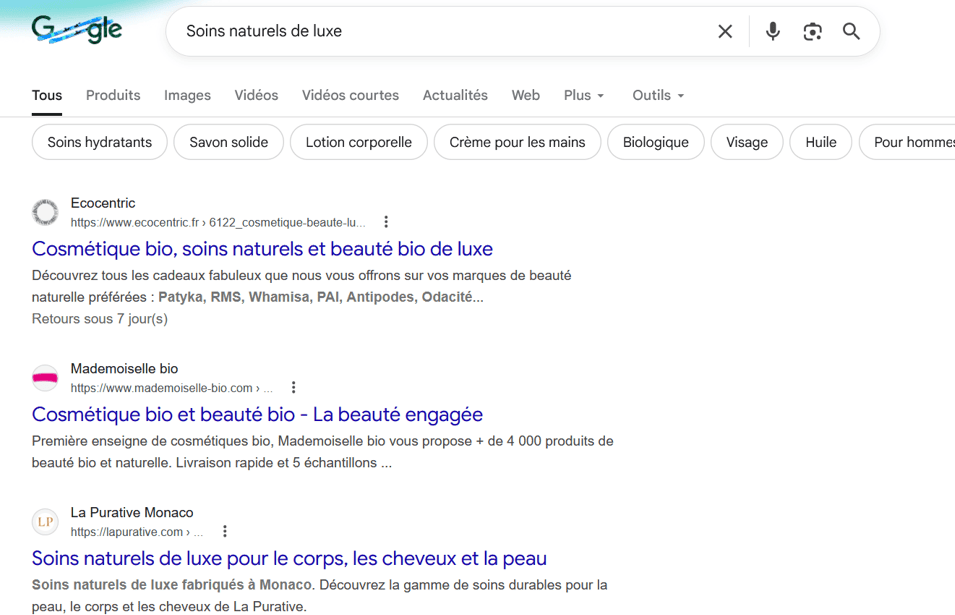Start voice search with microphone icon
This screenshot has width=955, height=615.
tap(772, 31)
